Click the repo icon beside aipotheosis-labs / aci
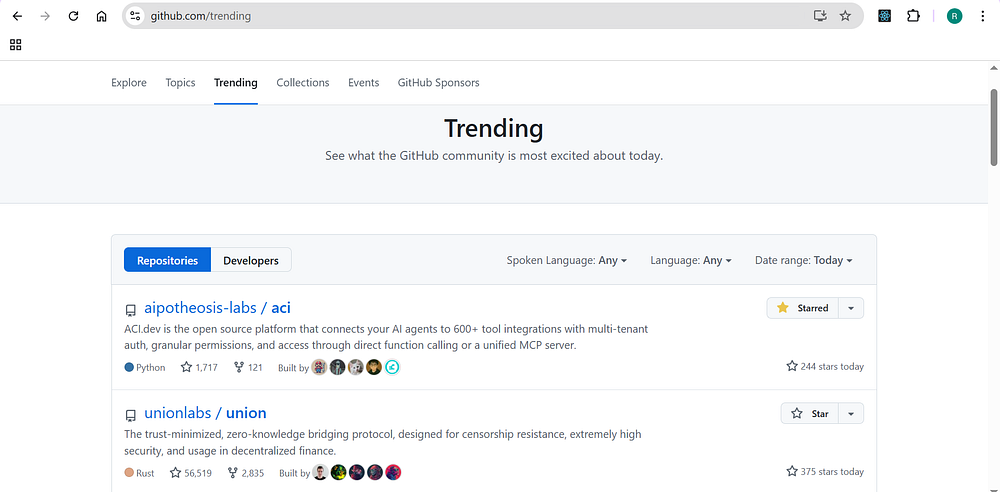 [131, 310]
